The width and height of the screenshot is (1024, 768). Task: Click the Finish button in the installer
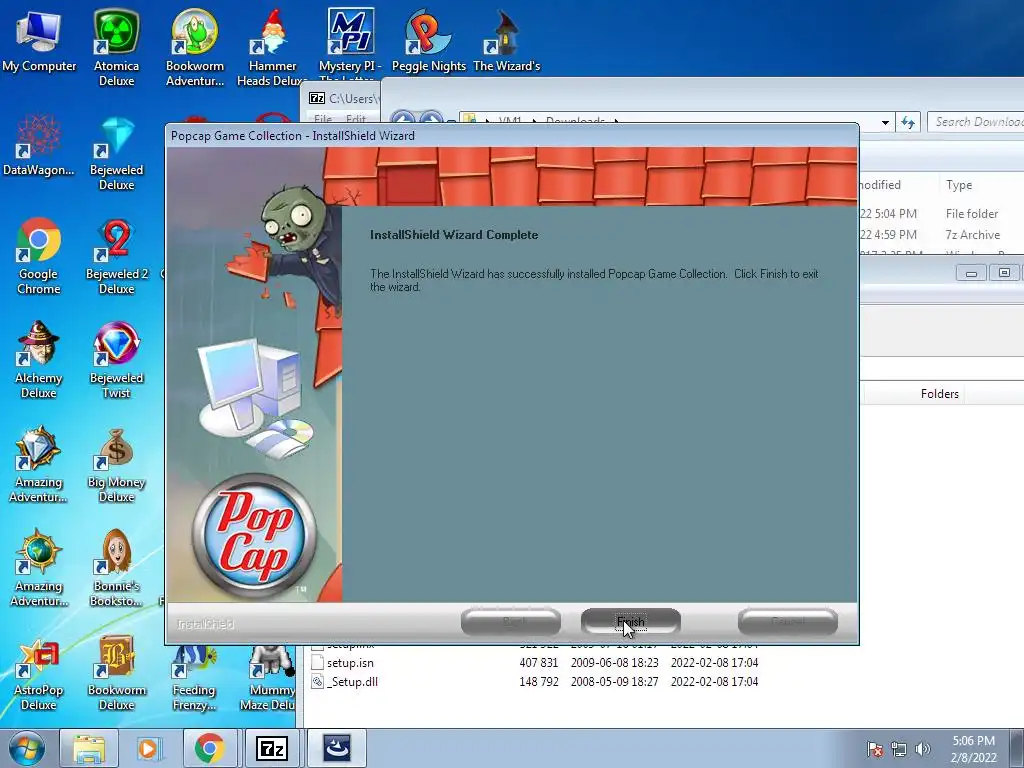pyautogui.click(x=630, y=621)
